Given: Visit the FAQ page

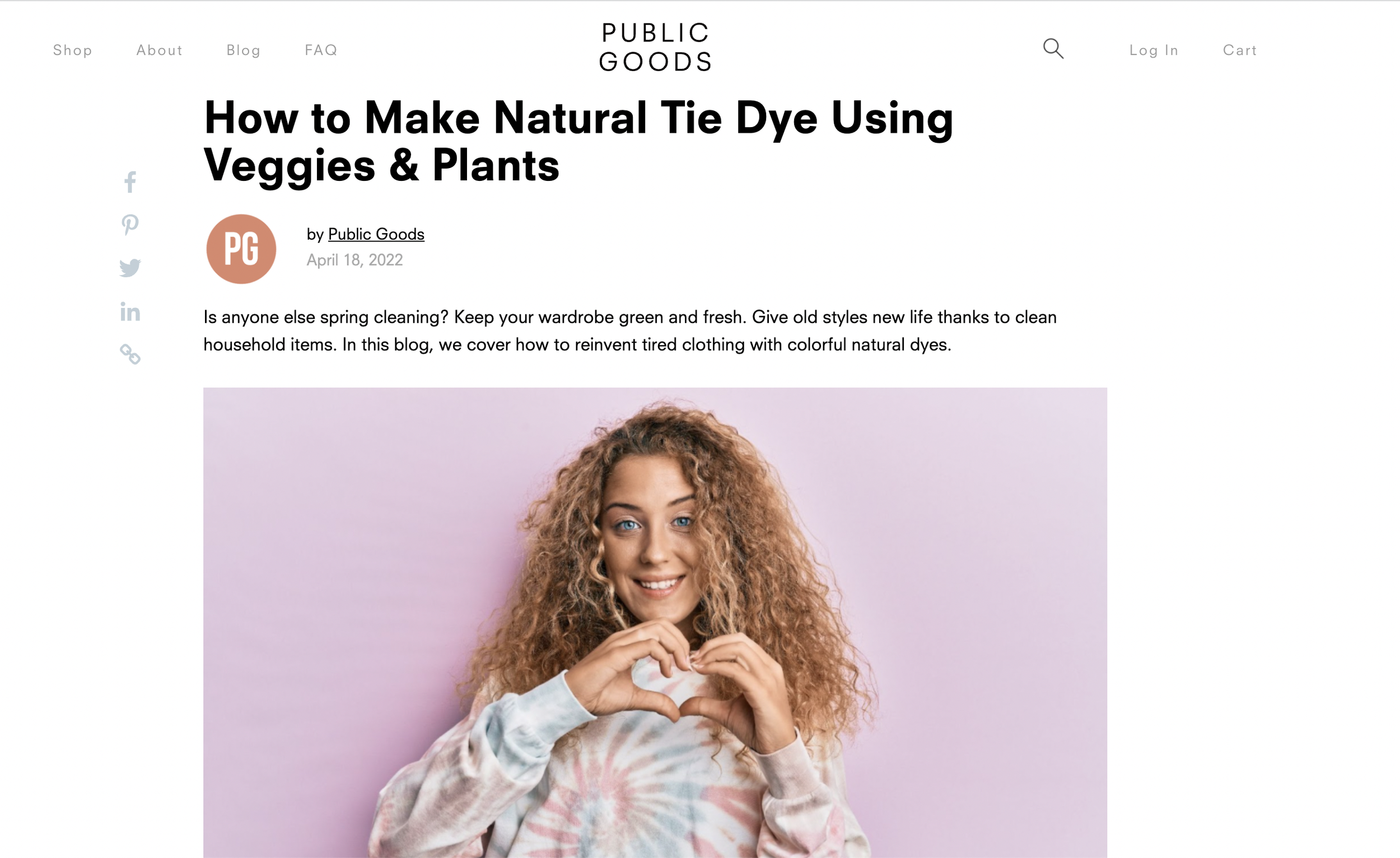Looking at the screenshot, I should 321,50.
